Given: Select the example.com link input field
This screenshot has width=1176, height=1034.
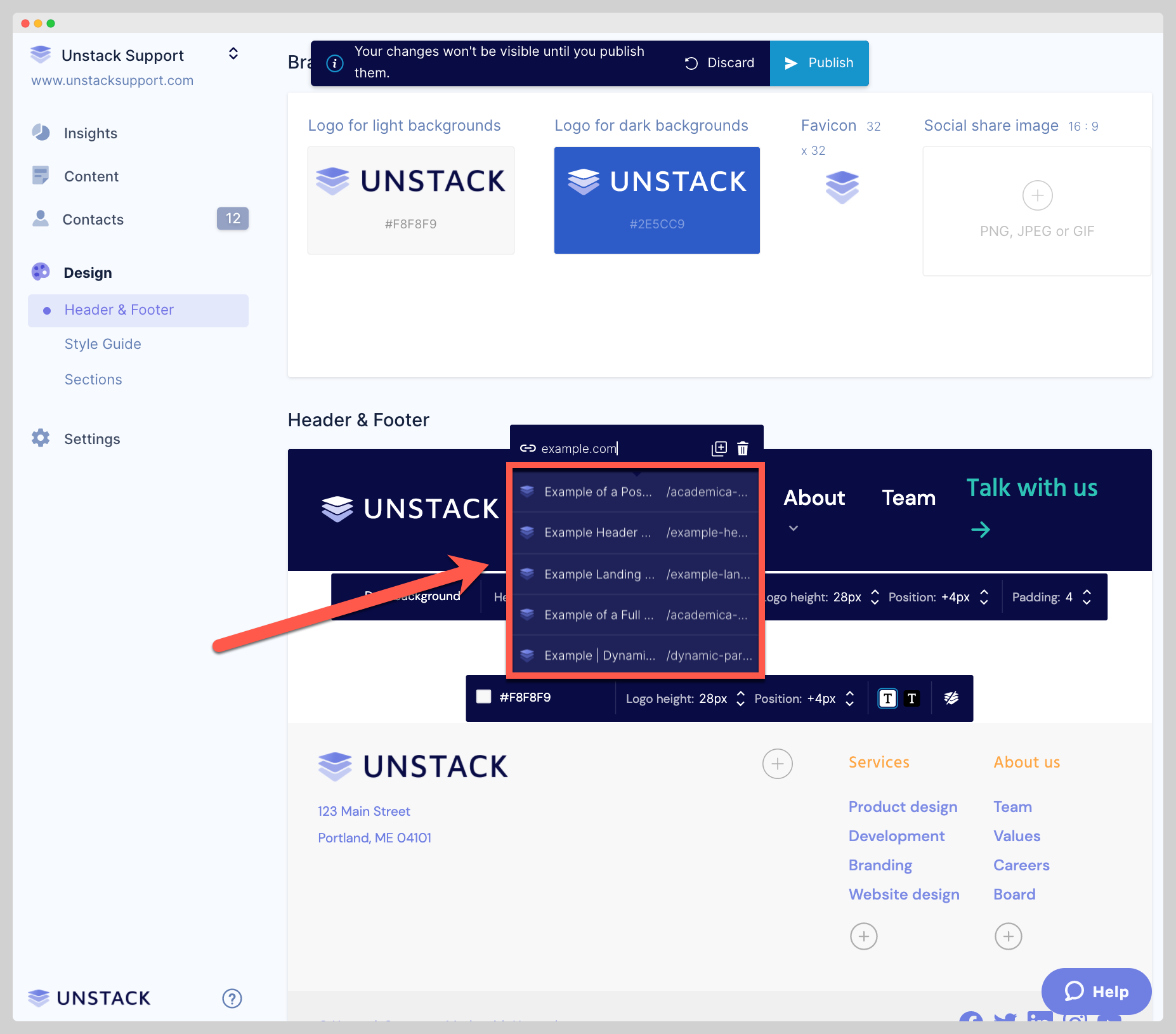Looking at the screenshot, I should 578,448.
